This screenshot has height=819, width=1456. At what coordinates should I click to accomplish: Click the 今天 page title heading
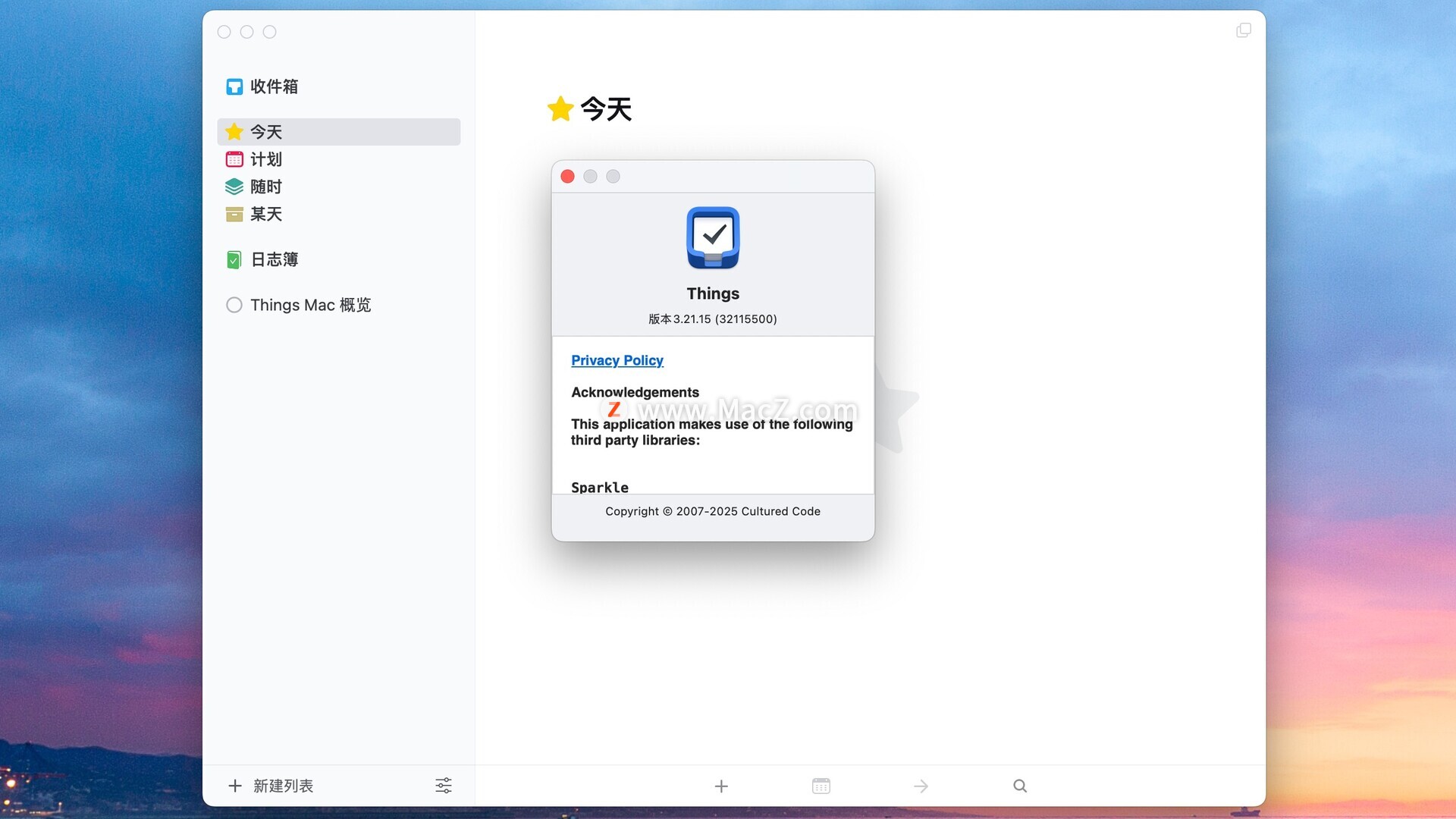click(606, 109)
